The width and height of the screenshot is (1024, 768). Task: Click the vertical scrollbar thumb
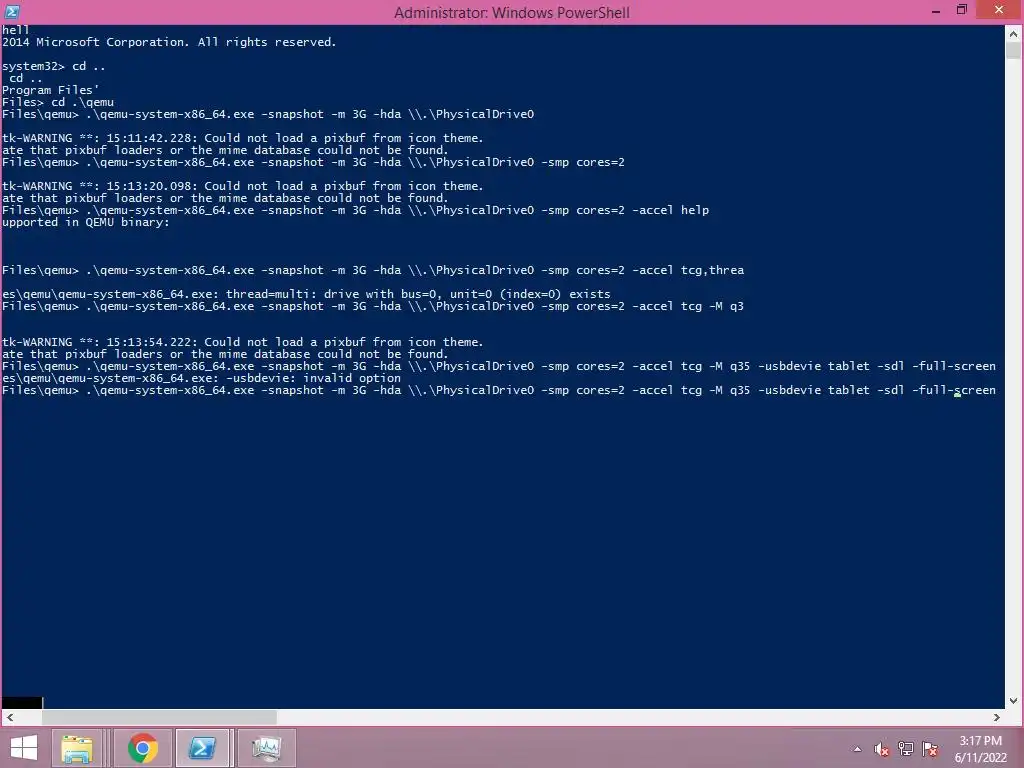(1014, 50)
